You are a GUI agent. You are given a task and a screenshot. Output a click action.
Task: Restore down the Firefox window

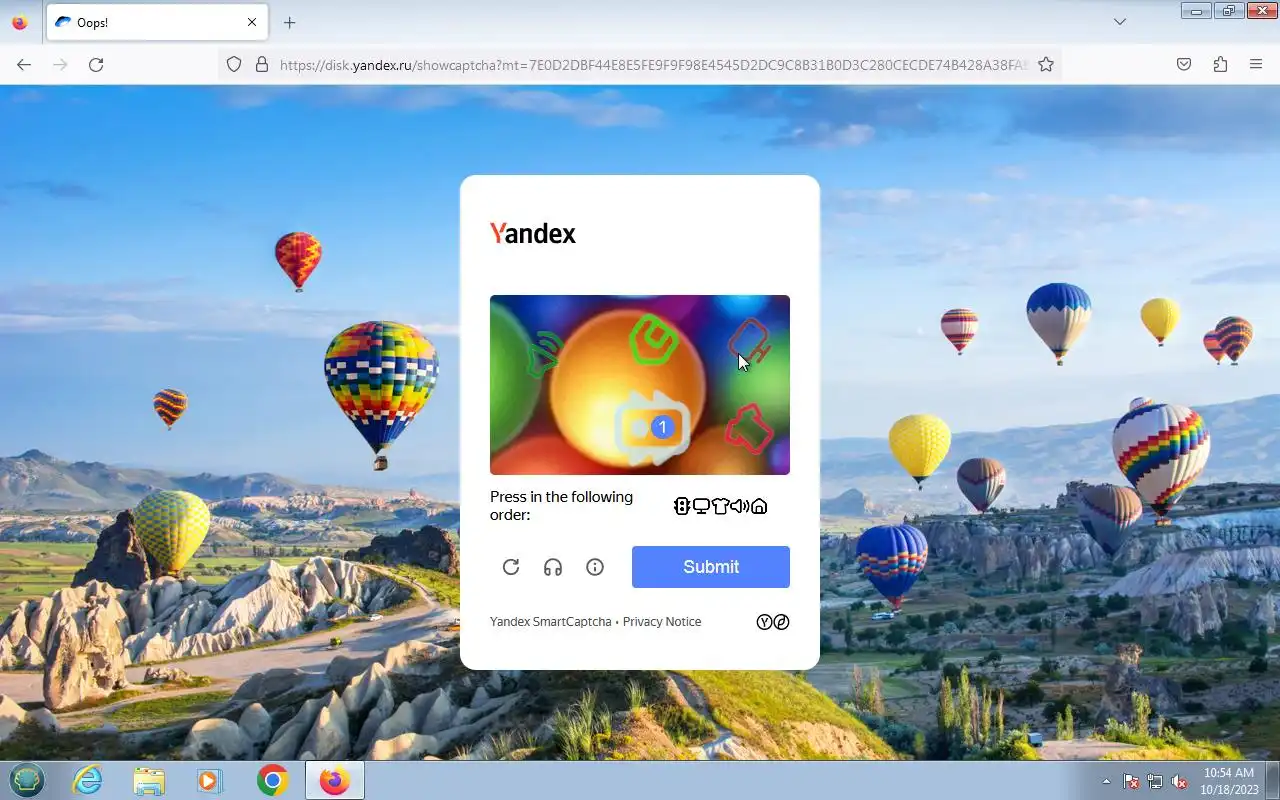tap(1228, 10)
